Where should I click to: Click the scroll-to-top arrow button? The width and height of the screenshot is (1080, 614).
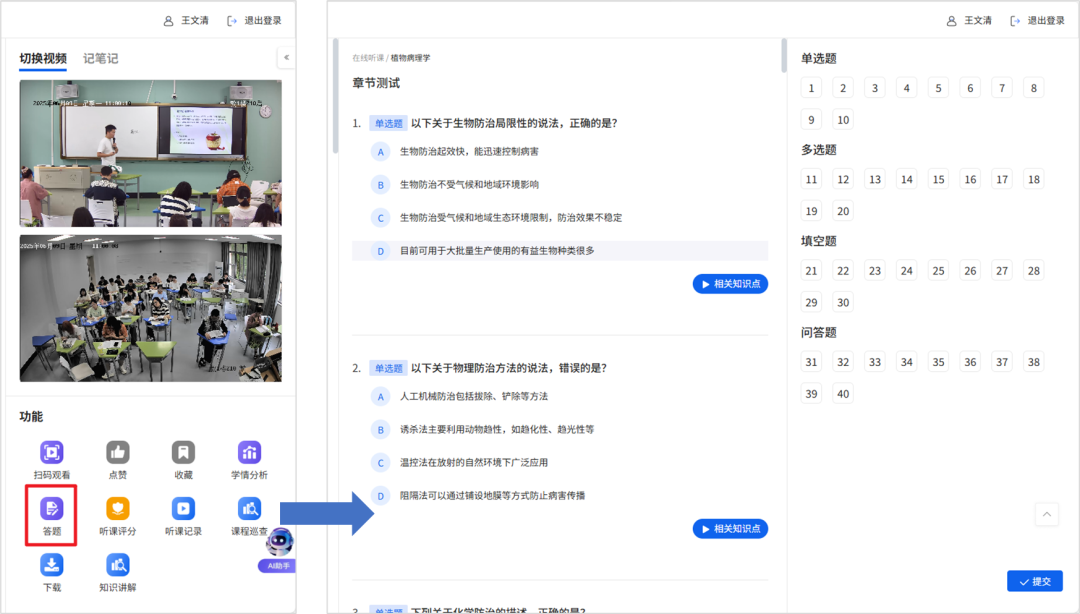[x=1047, y=515]
